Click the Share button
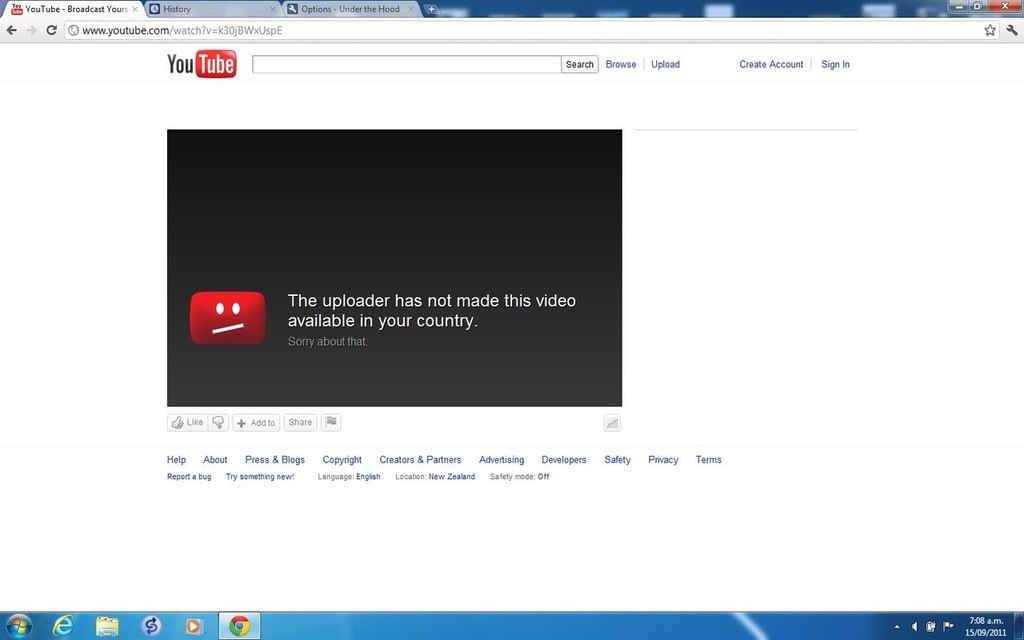The width and height of the screenshot is (1024, 640). coord(300,423)
